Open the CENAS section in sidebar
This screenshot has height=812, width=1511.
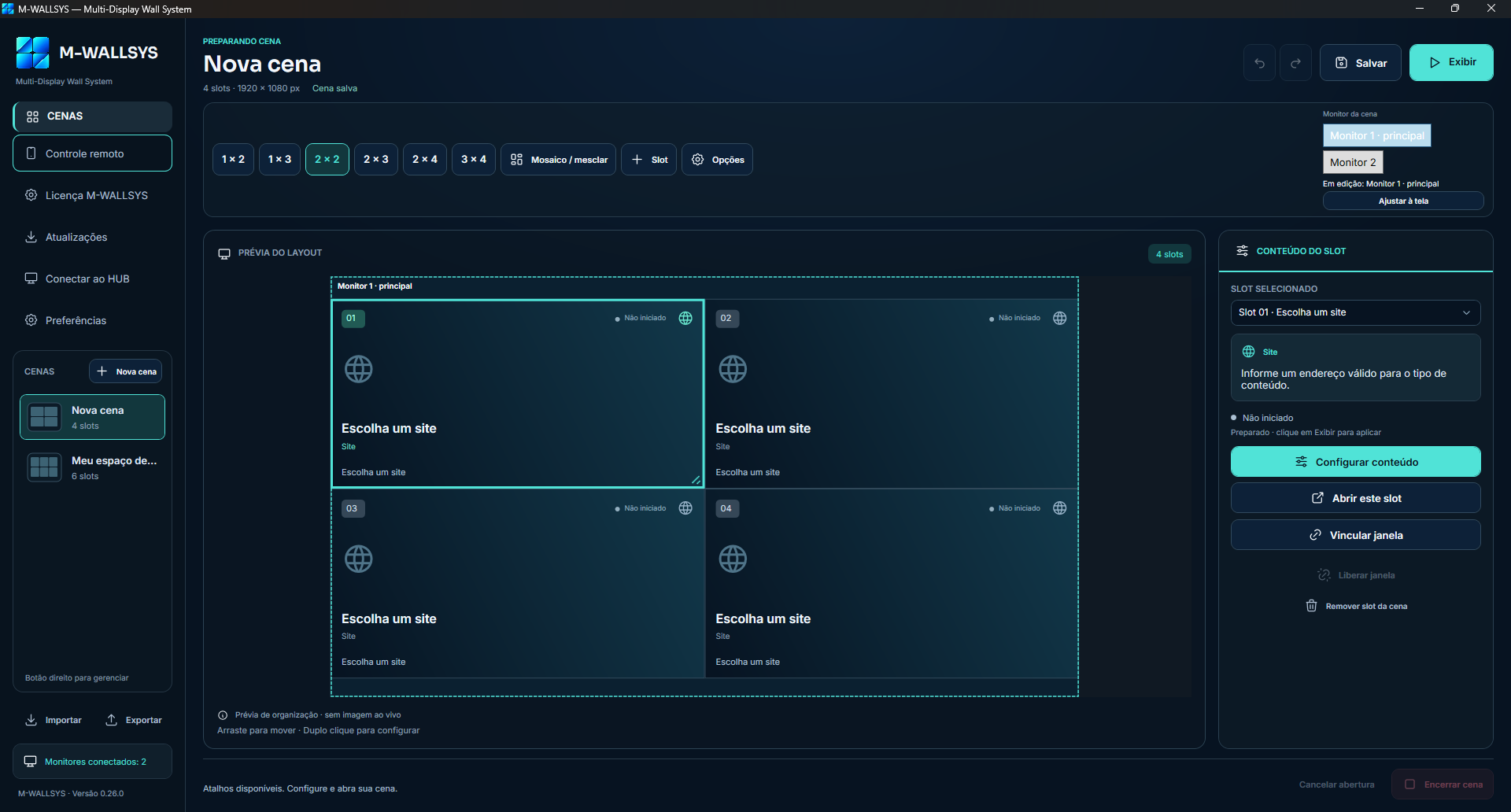point(92,116)
